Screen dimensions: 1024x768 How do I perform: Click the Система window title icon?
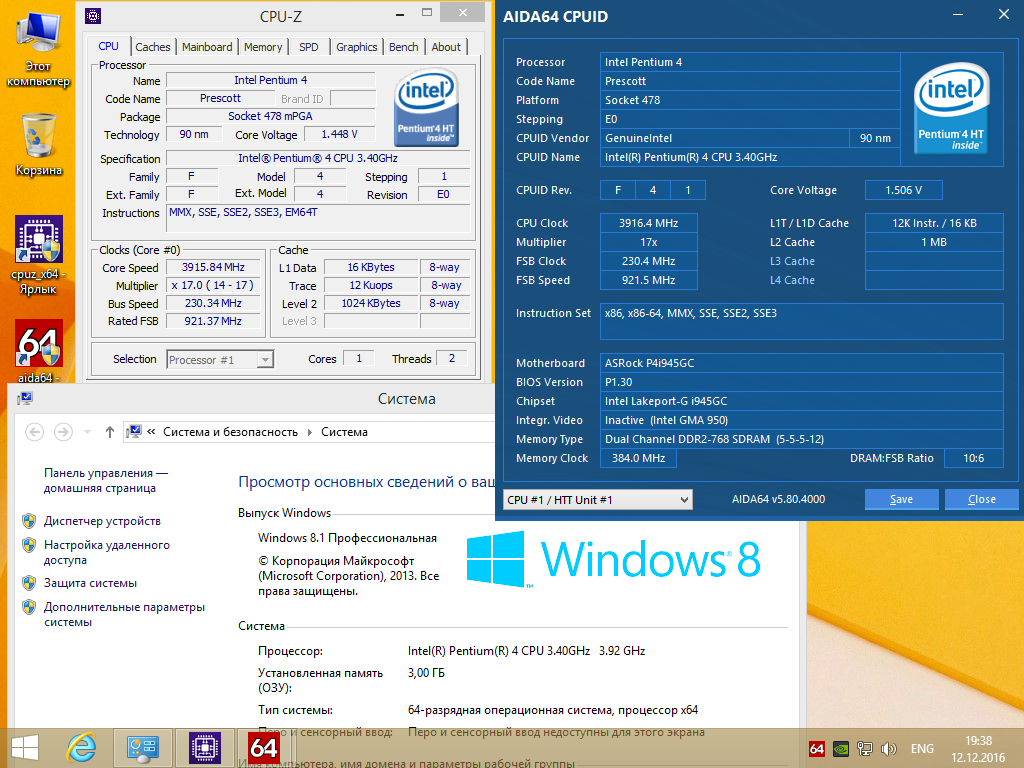pos(25,398)
